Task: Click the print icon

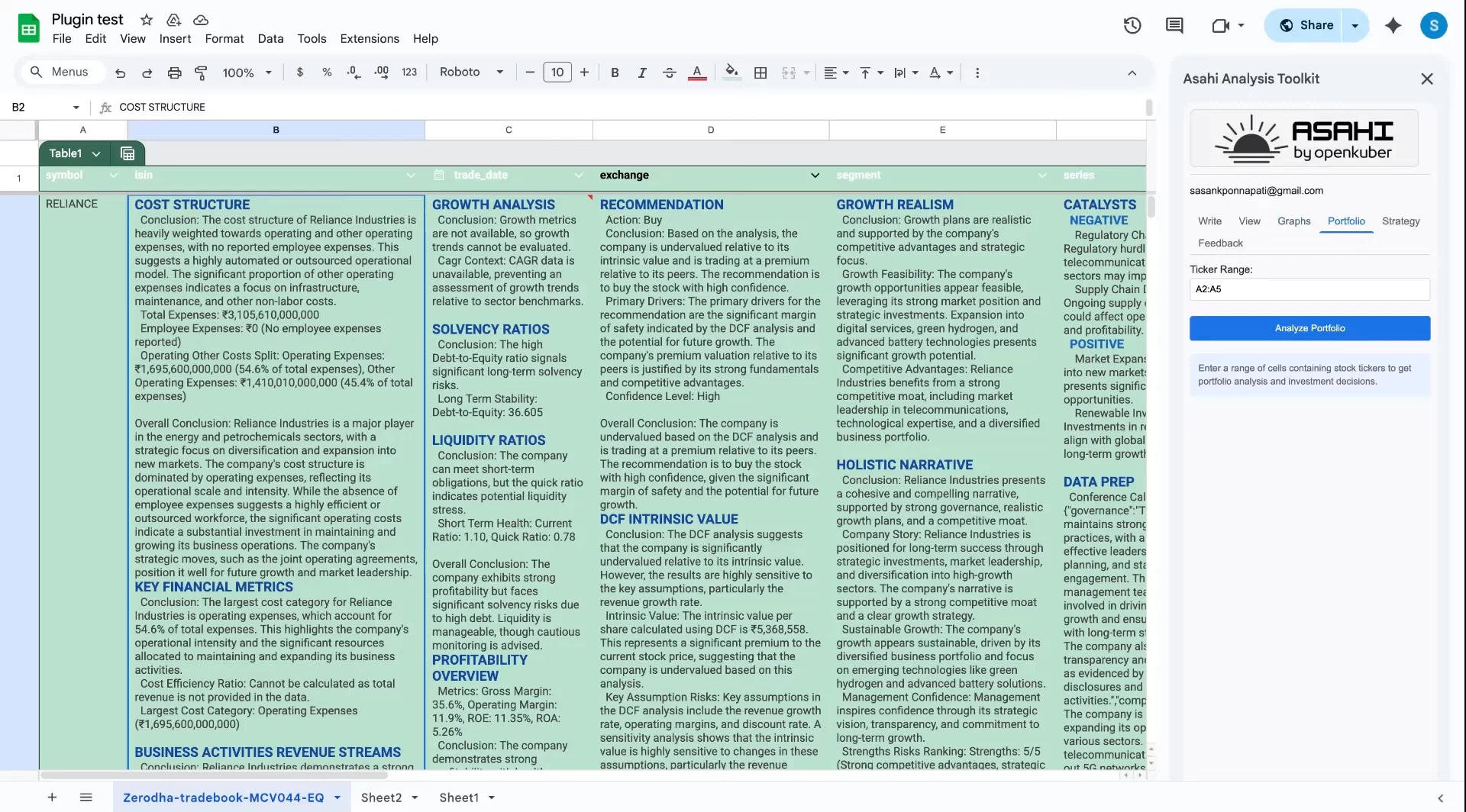Action: click(174, 72)
